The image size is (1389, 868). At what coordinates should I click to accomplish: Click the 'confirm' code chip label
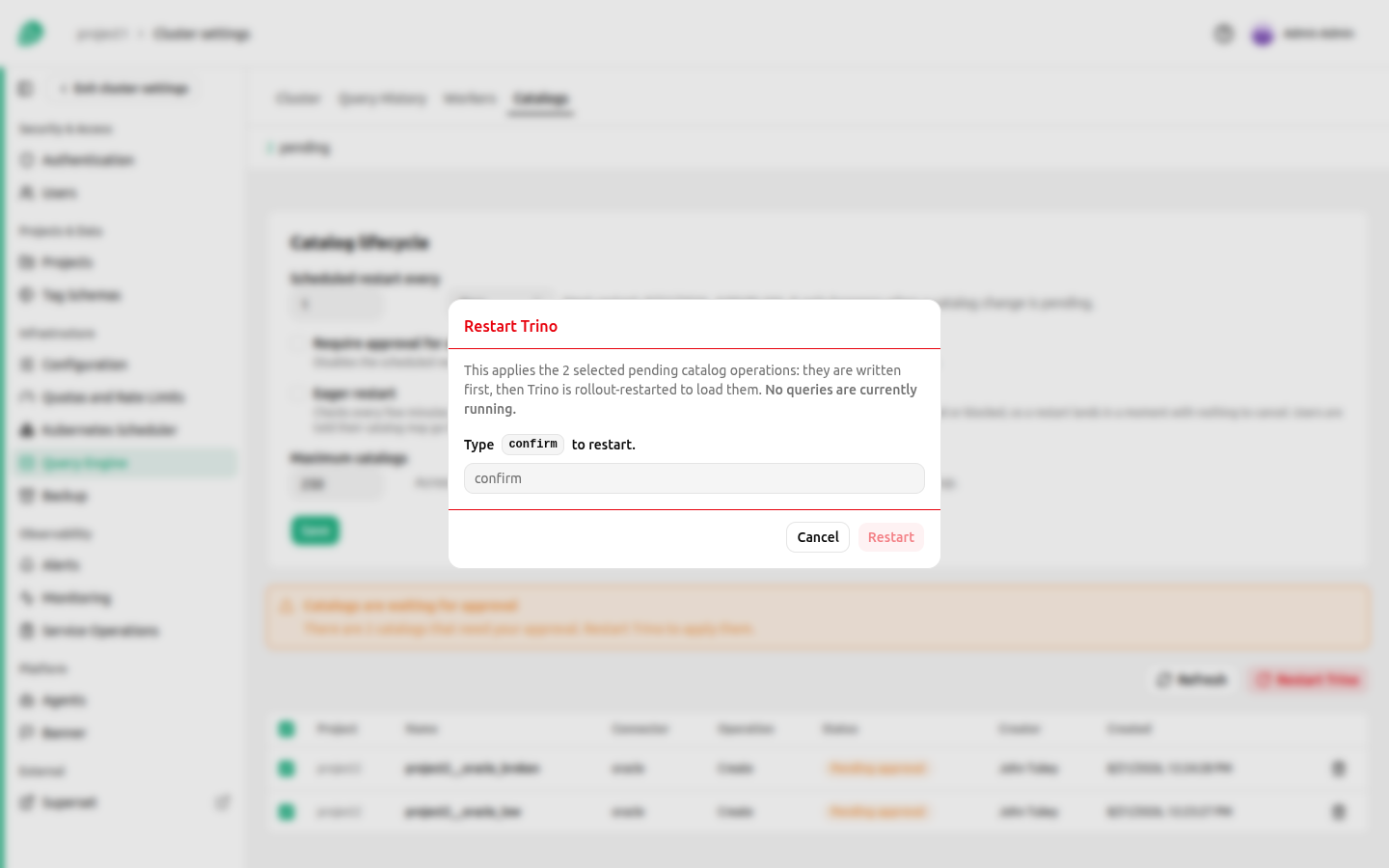coord(532,445)
